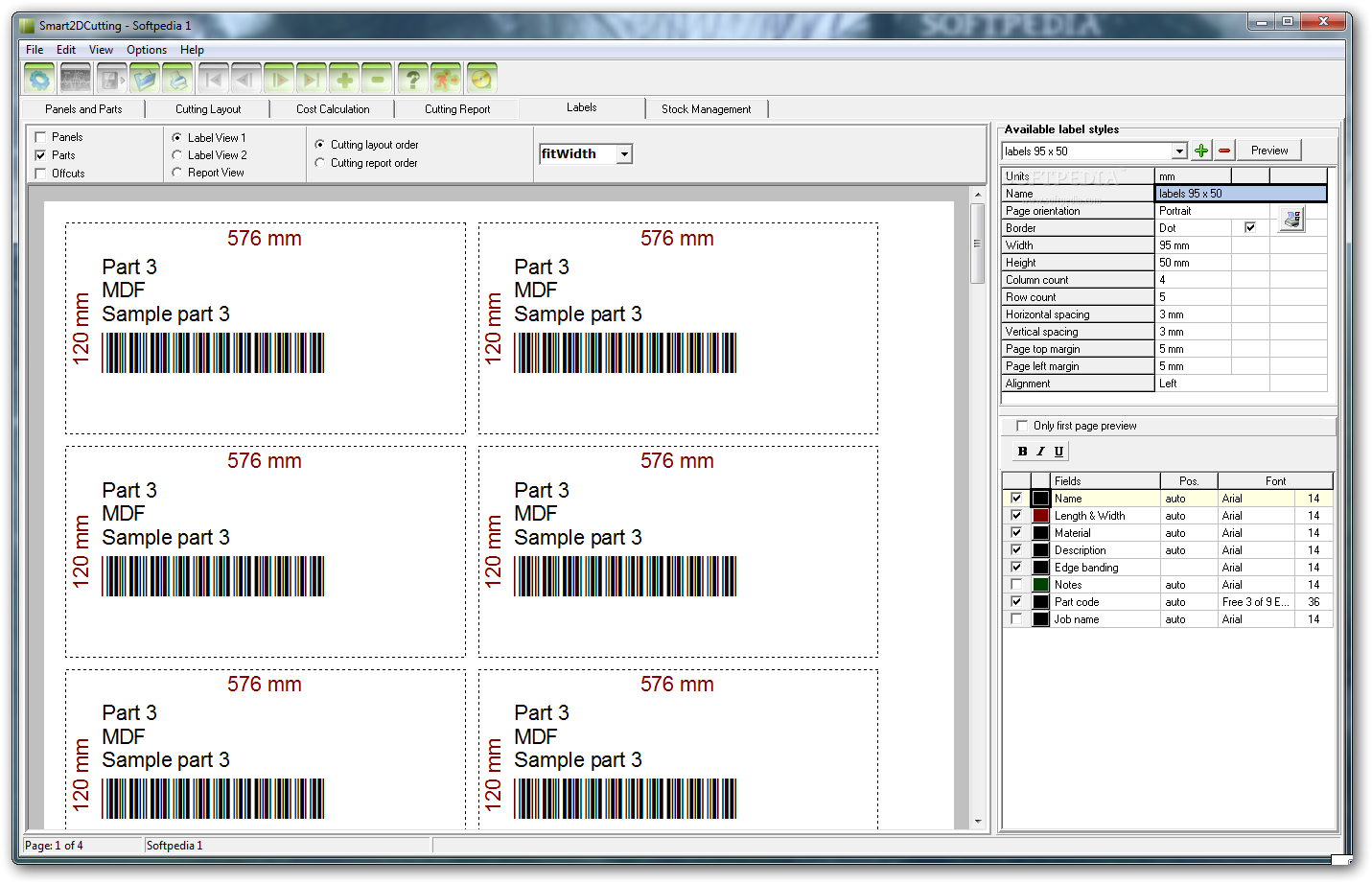
Task: Click the blue gear settings toolbar icon
Action: [x=39, y=79]
